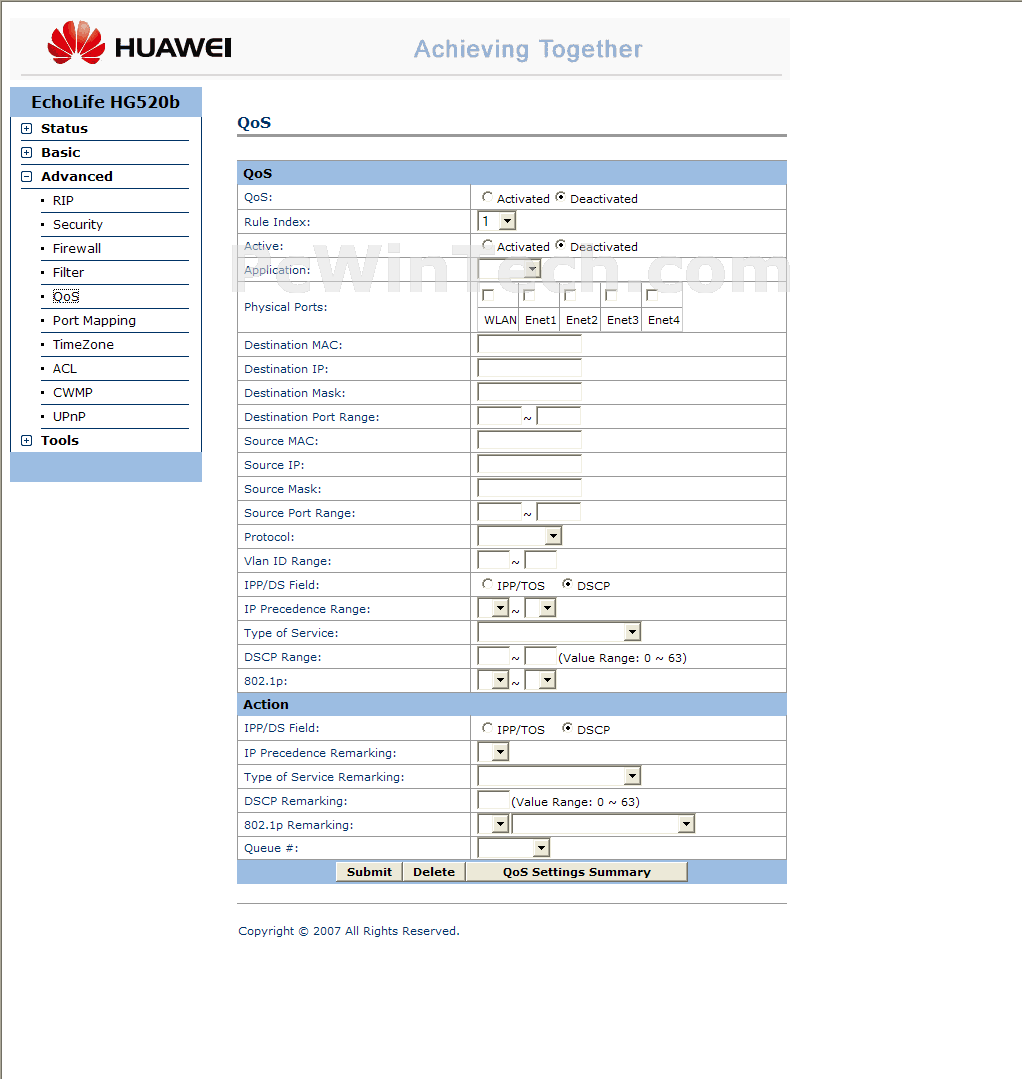Open Type of Service Remarking dropdown
The width and height of the screenshot is (1022, 1079).
point(560,776)
